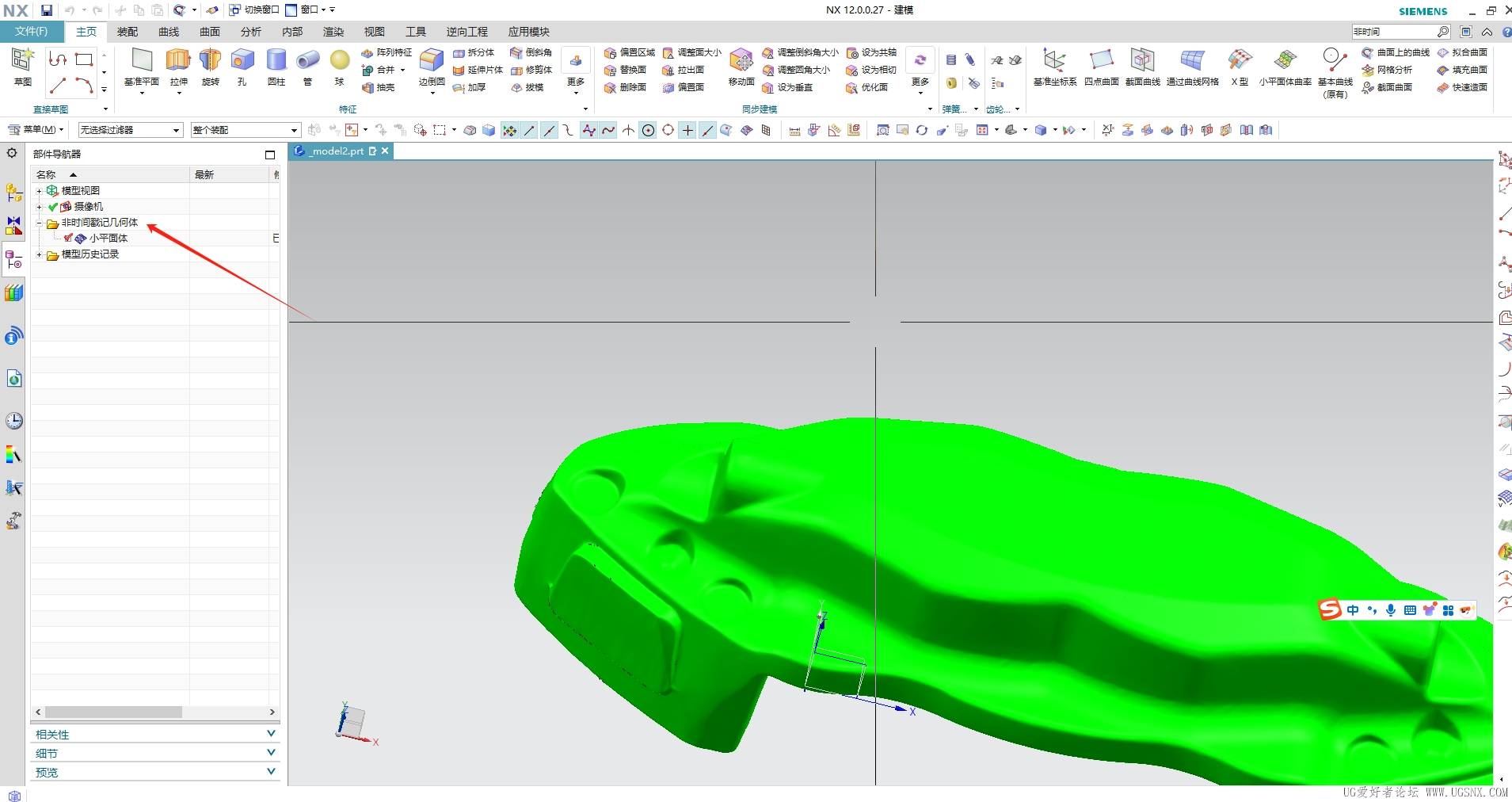
Task: Select the X 型 X-form tool
Action: tap(1240, 67)
